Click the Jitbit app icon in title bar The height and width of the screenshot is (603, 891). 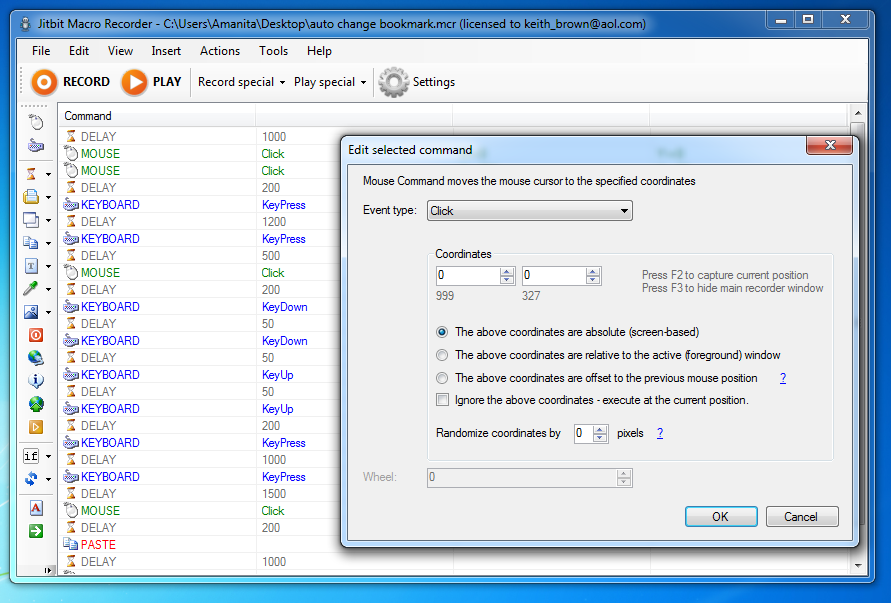[25, 24]
